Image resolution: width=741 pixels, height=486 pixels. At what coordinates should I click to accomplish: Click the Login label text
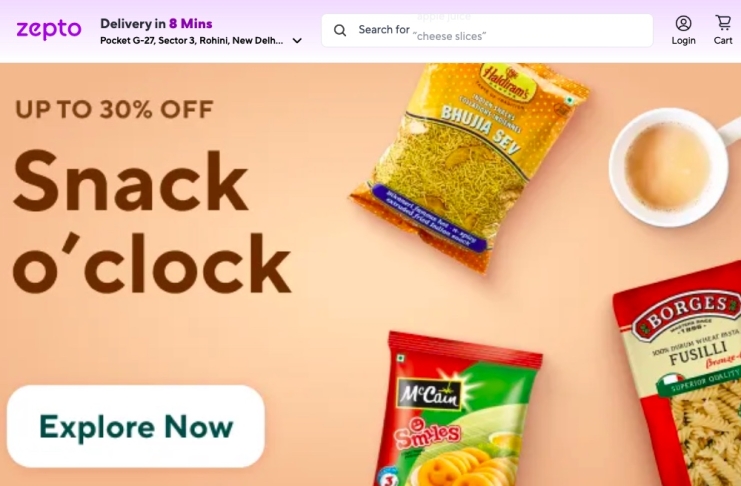pos(683,41)
